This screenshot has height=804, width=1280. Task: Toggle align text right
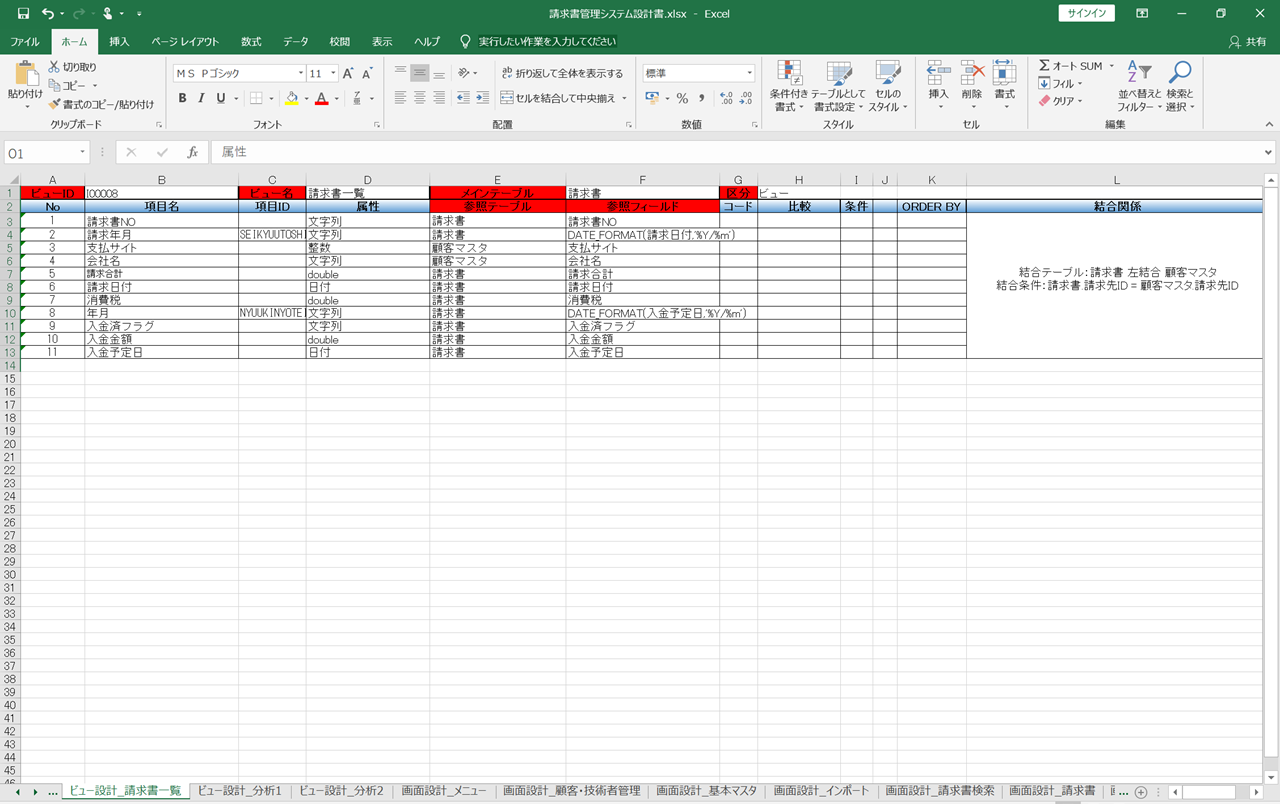439,98
